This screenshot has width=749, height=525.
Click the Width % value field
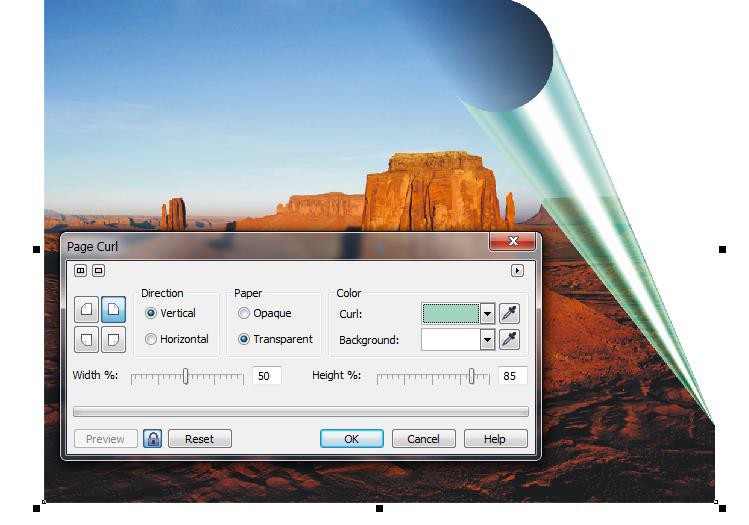[x=267, y=376]
